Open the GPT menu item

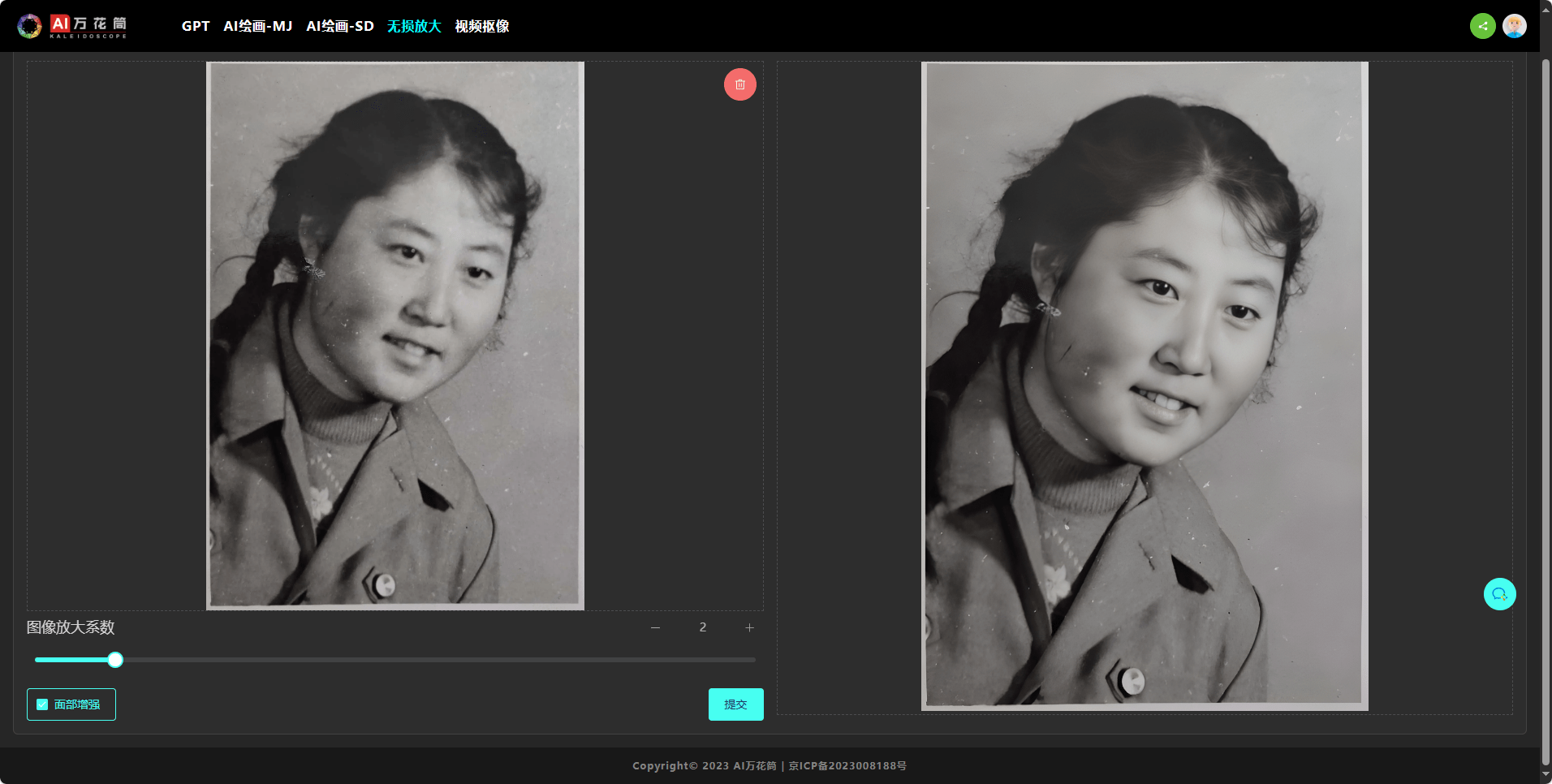coord(196,26)
